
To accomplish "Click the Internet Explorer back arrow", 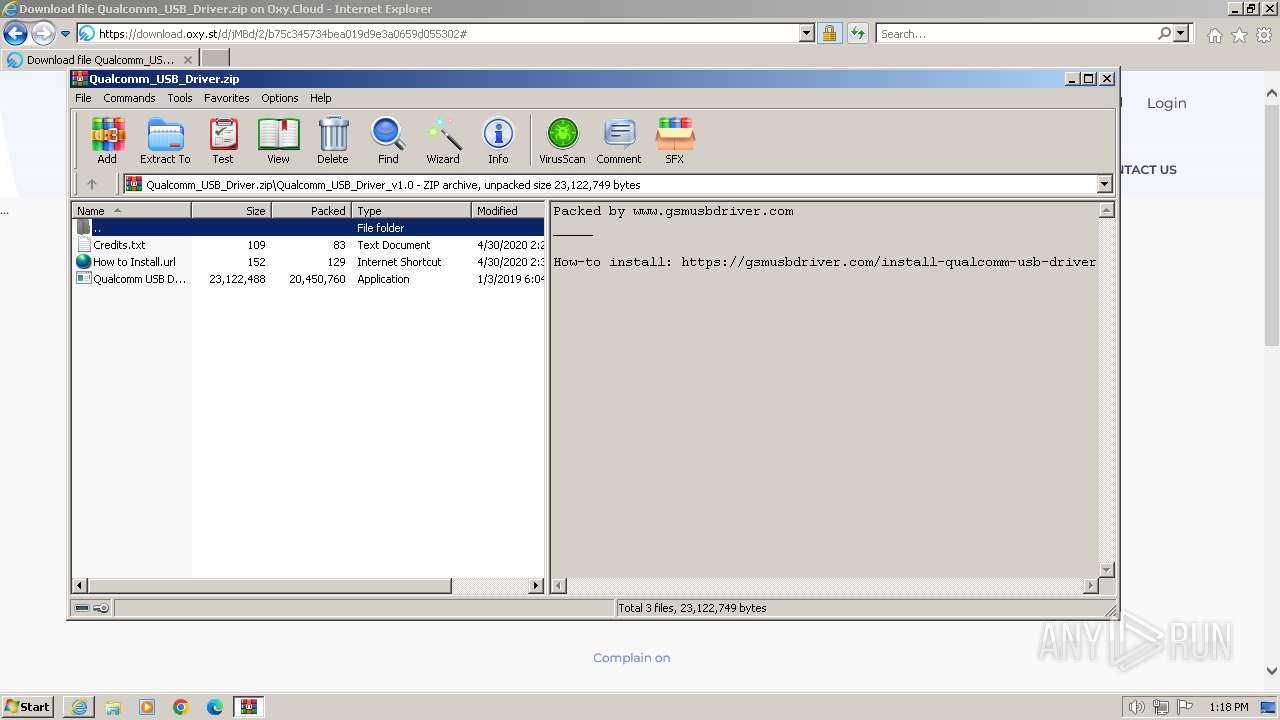I will 16,33.
